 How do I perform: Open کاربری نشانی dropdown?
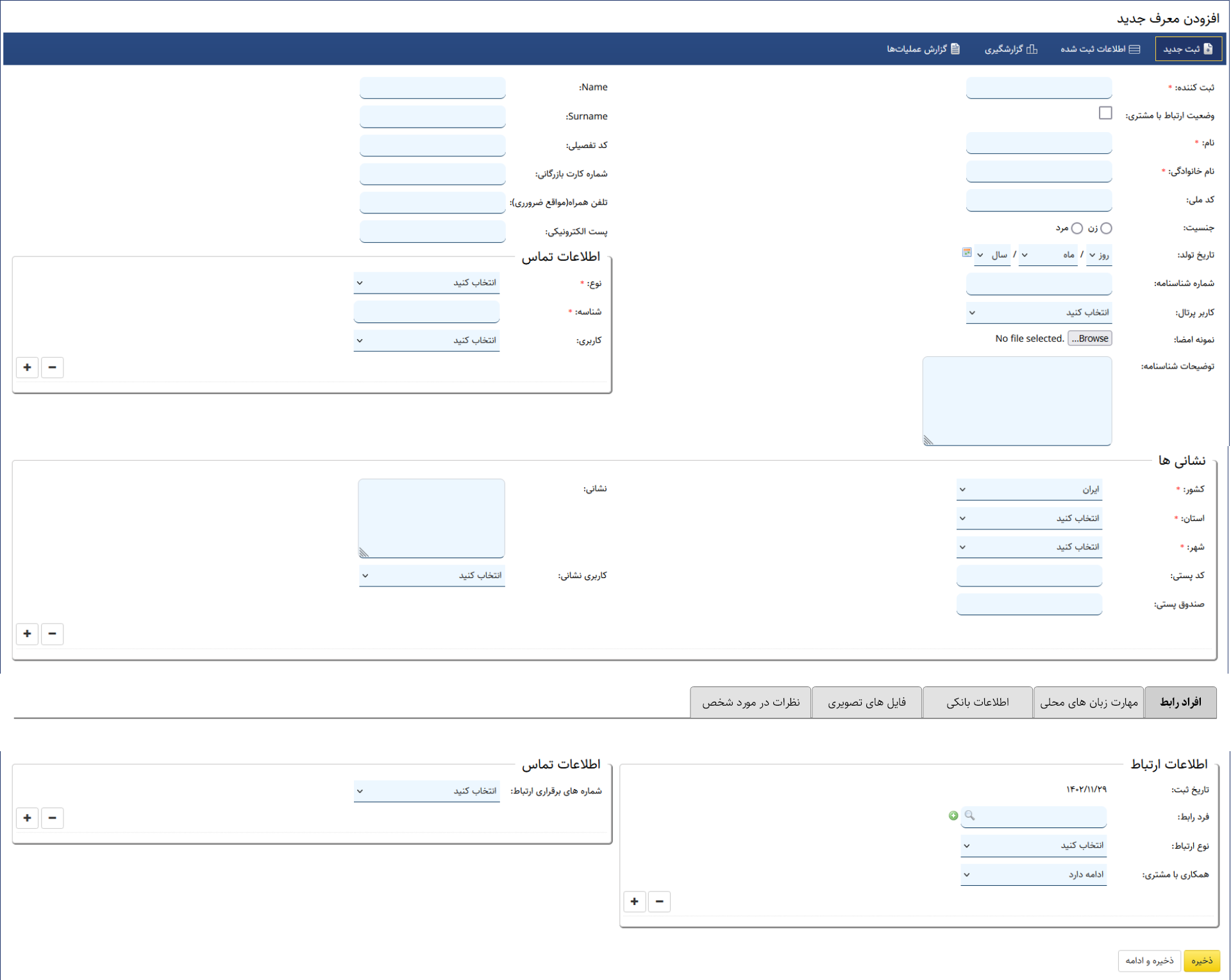[432, 576]
